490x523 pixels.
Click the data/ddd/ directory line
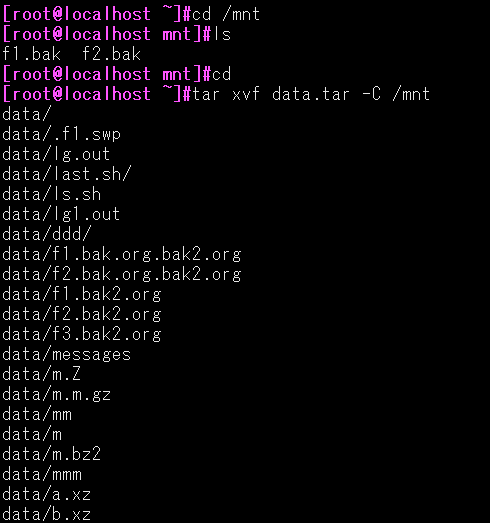(x=47, y=234)
